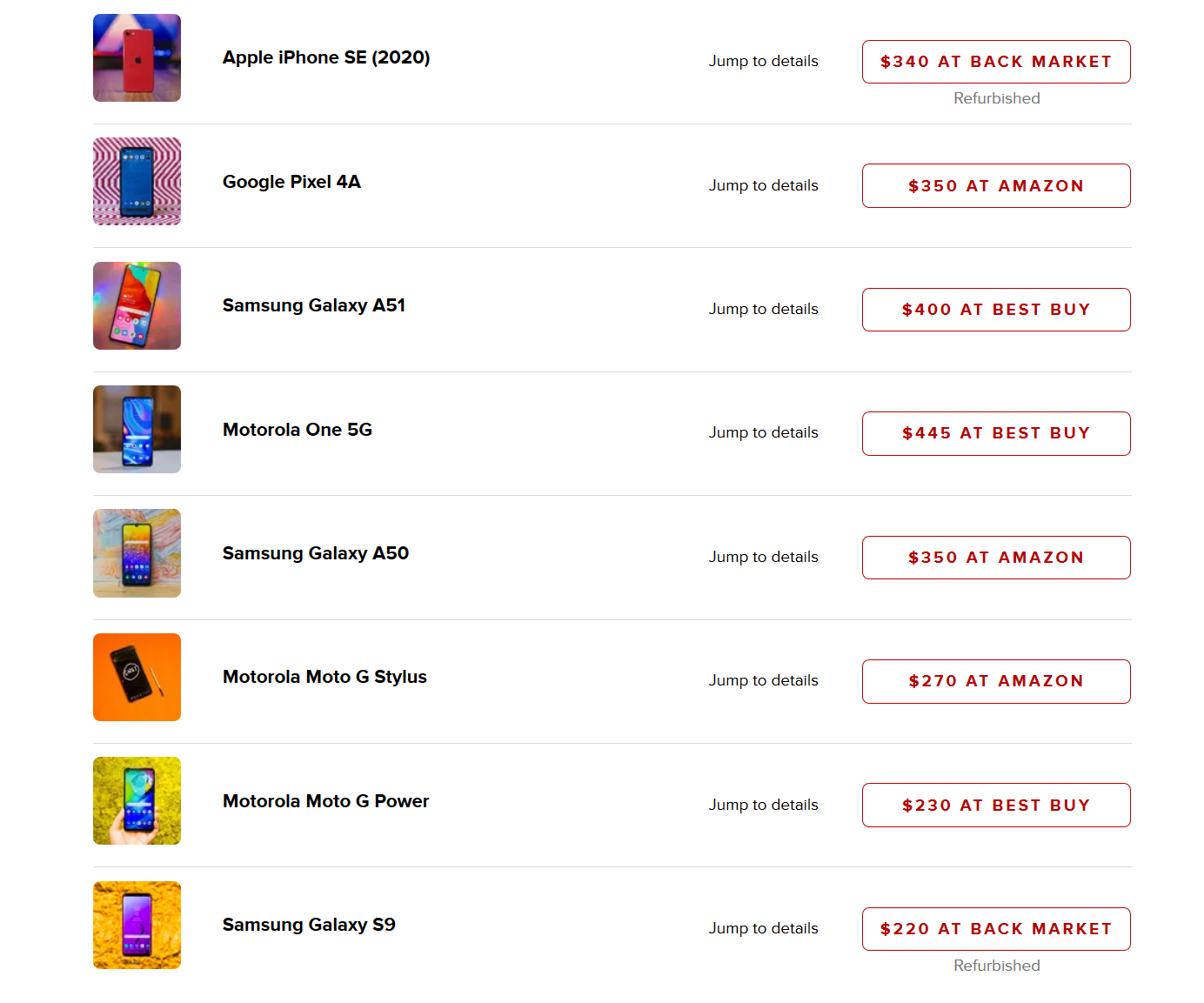This screenshot has height=1003, width=1204.
Task: Click the $340 at Back Market button
Action: click(x=996, y=62)
